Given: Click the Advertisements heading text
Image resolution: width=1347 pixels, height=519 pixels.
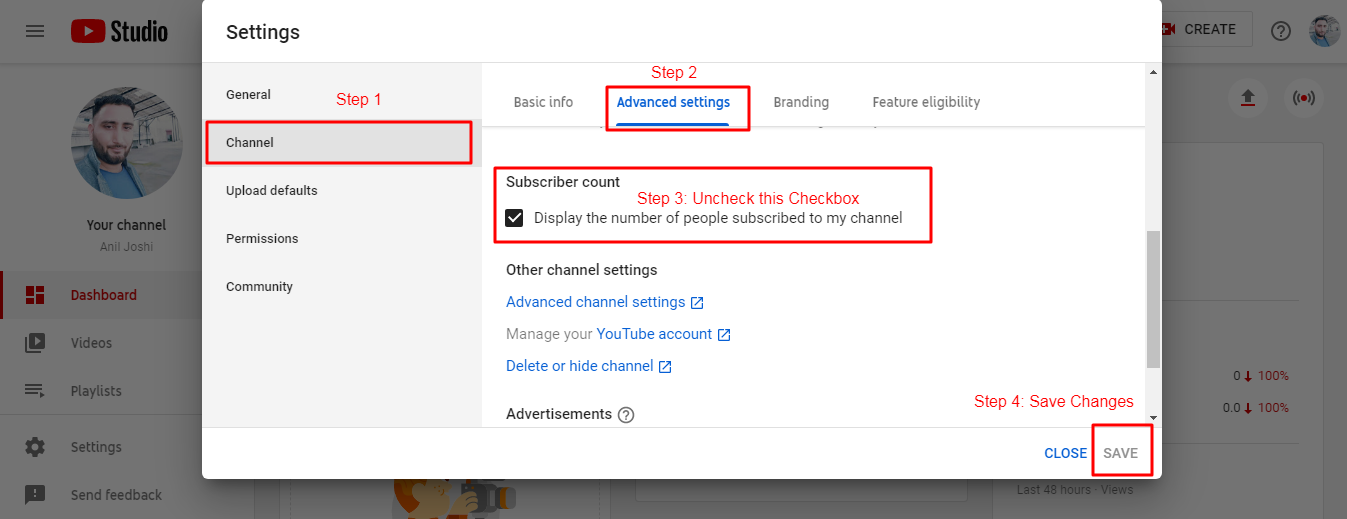Looking at the screenshot, I should point(559,414).
